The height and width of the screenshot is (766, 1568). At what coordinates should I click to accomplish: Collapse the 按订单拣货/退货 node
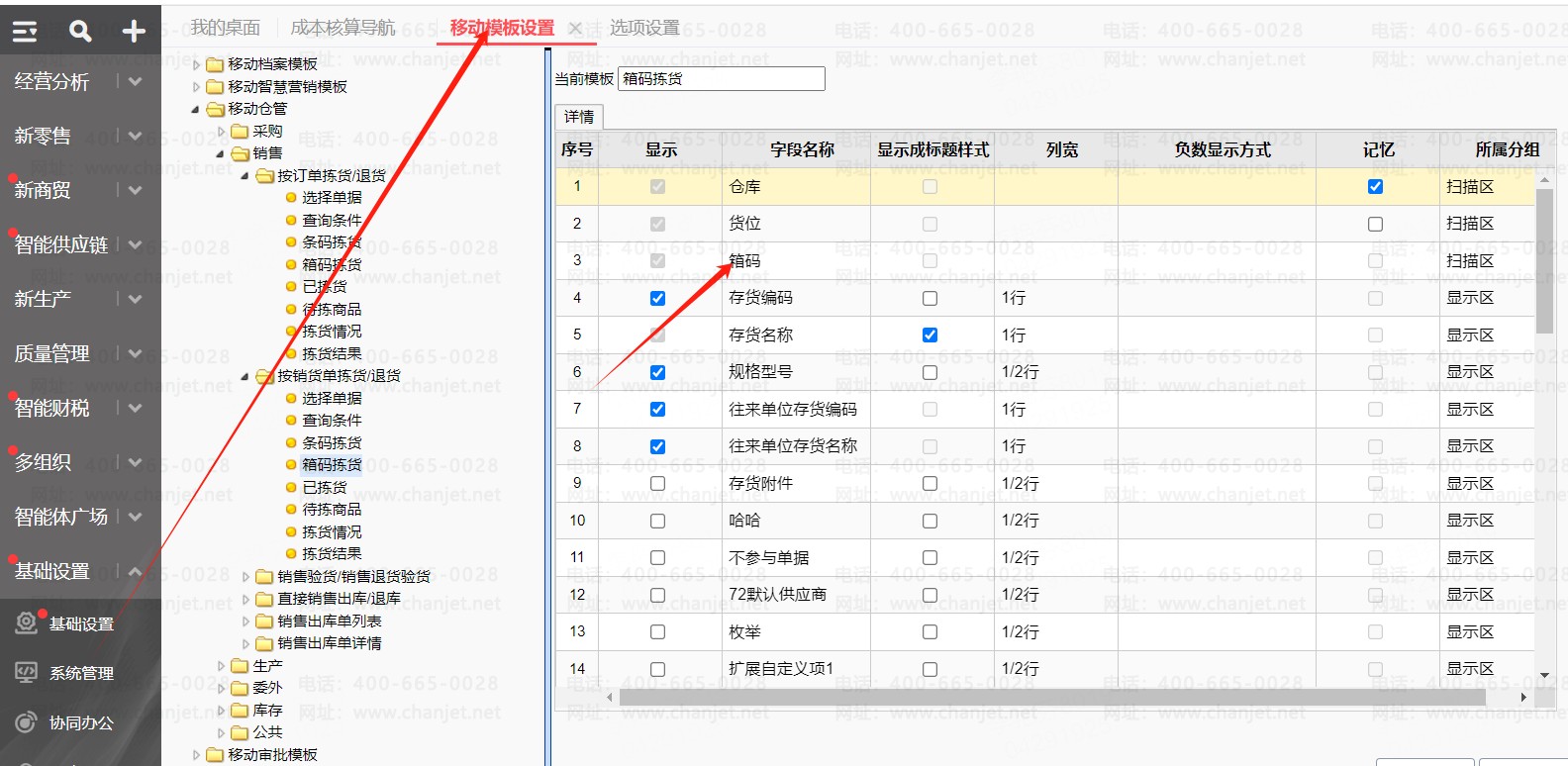coord(245,175)
